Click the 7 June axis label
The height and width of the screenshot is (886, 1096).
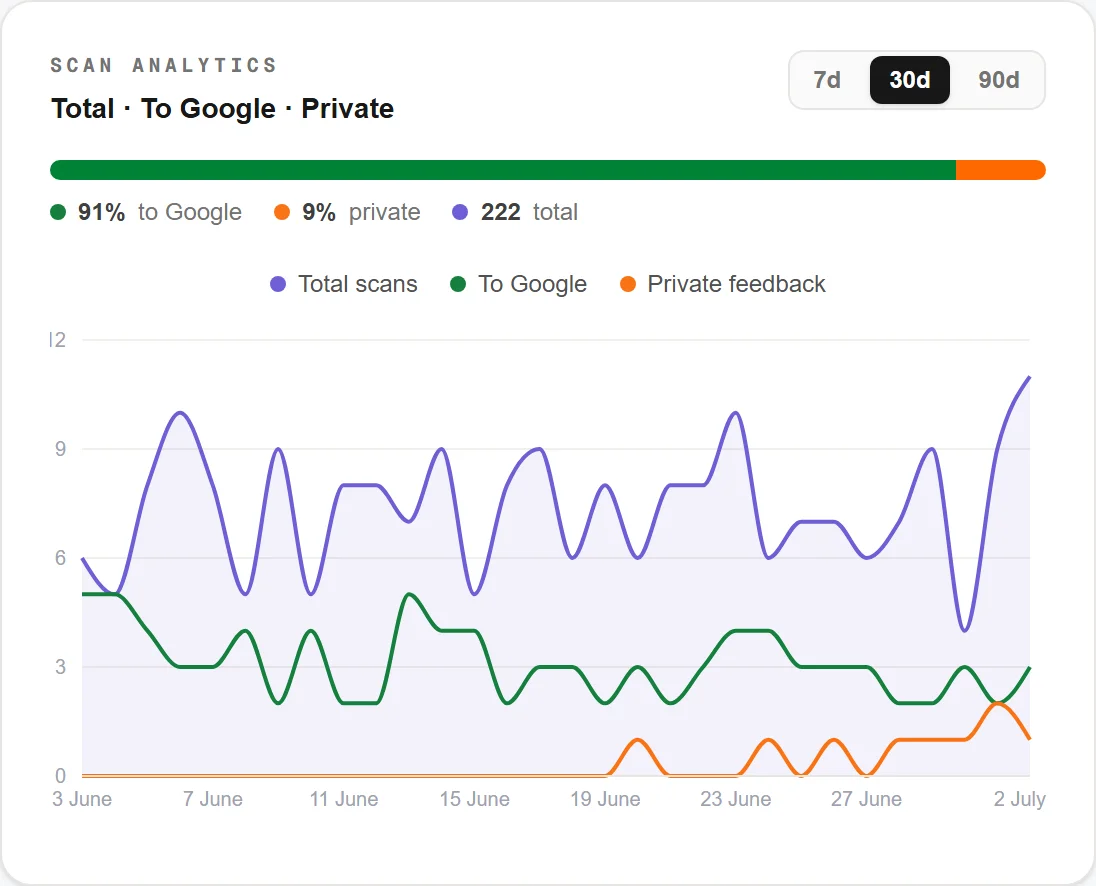(x=212, y=799)
